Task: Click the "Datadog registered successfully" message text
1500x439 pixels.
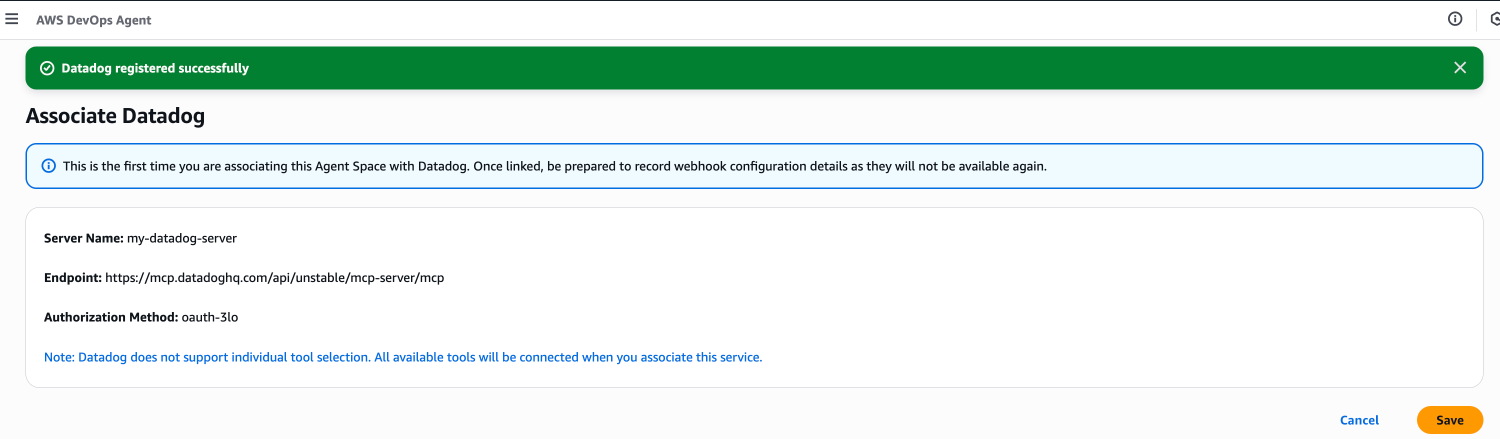Action: (x=155, y=68)
